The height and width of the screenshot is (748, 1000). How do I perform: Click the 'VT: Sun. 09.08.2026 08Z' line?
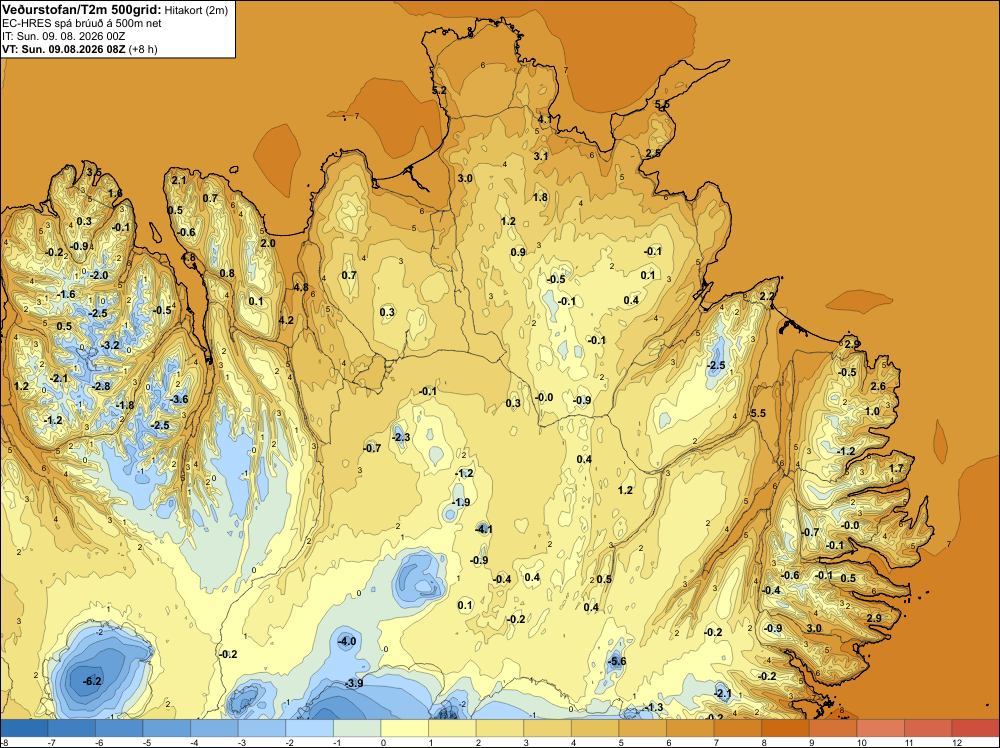coord(64,49)
